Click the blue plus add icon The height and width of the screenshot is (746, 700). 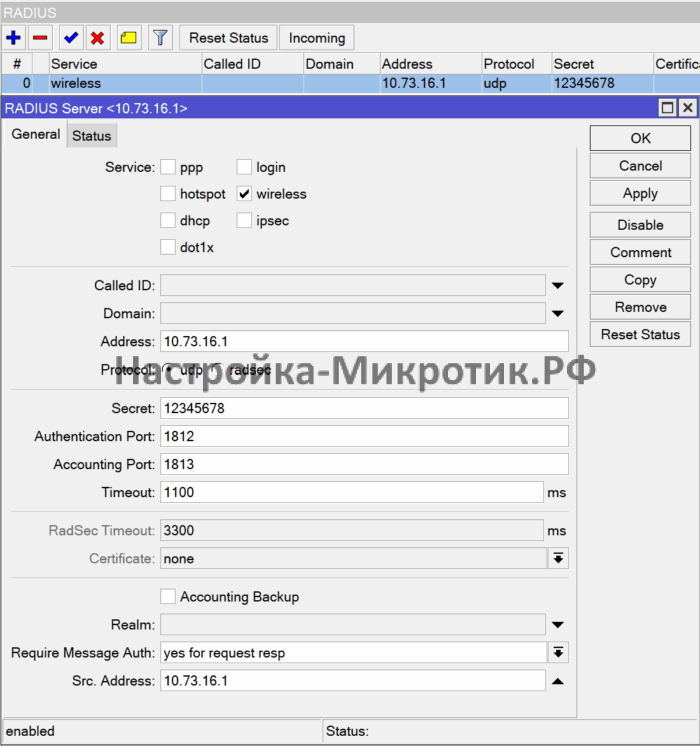[14, 38]
